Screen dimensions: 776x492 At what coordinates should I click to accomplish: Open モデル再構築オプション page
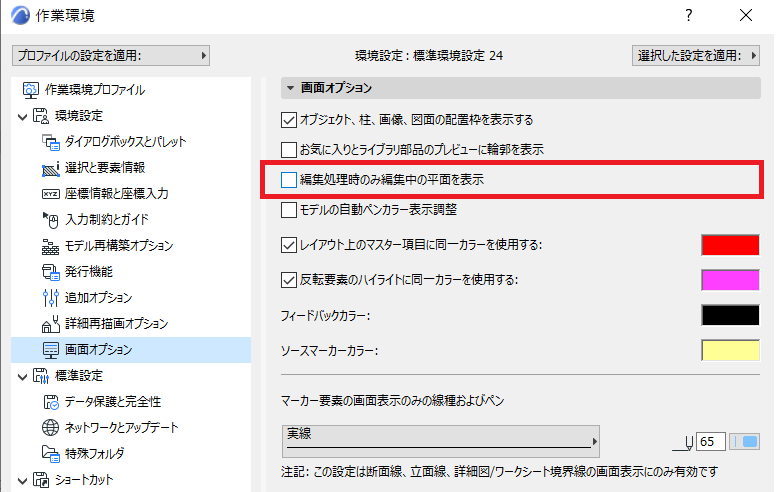119,246
